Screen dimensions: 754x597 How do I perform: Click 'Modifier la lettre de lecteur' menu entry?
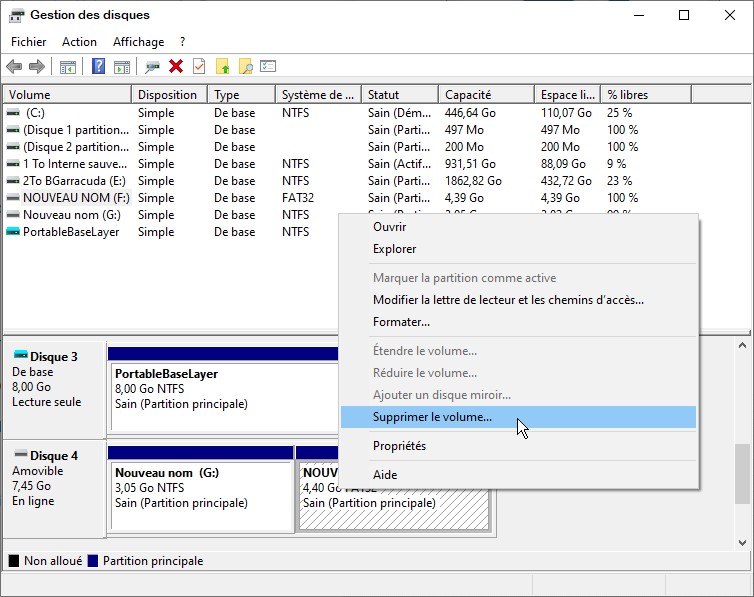coord(508,300)
